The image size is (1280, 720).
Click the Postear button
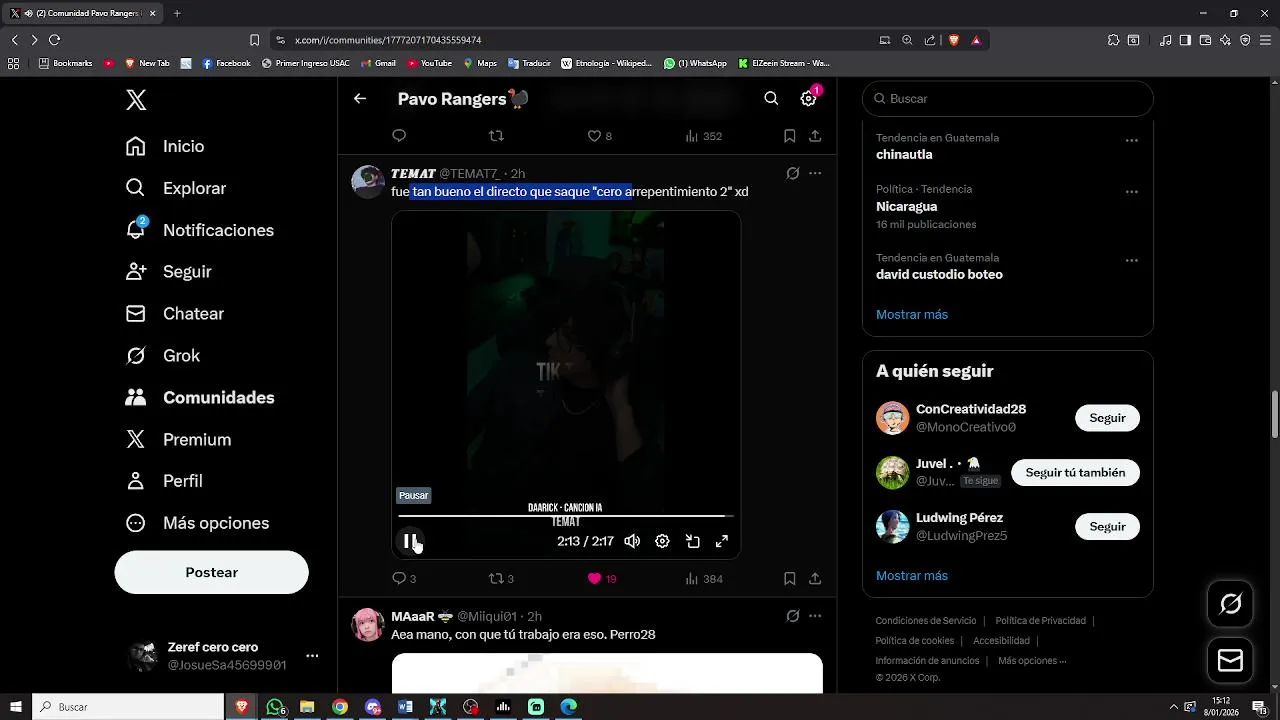[x=212, y=572]
